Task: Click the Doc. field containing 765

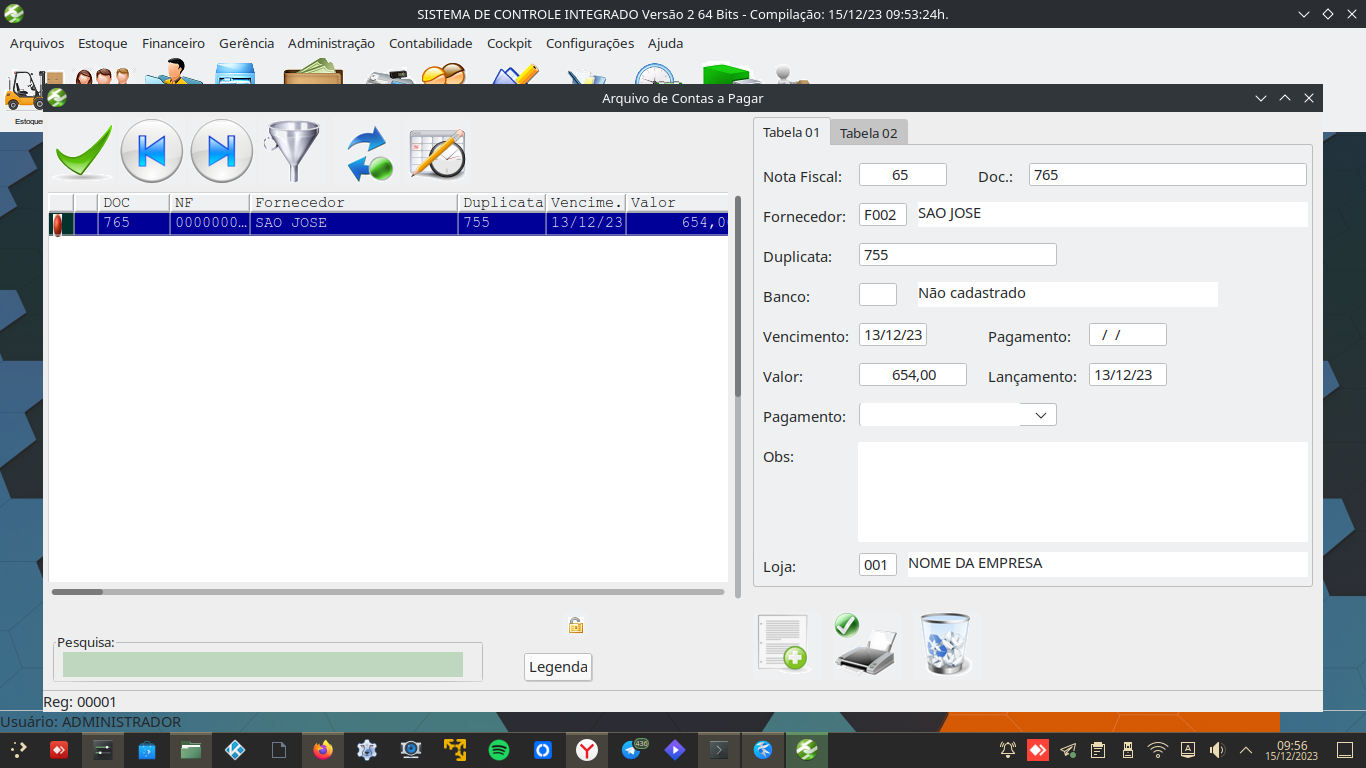Action: 1167,175
